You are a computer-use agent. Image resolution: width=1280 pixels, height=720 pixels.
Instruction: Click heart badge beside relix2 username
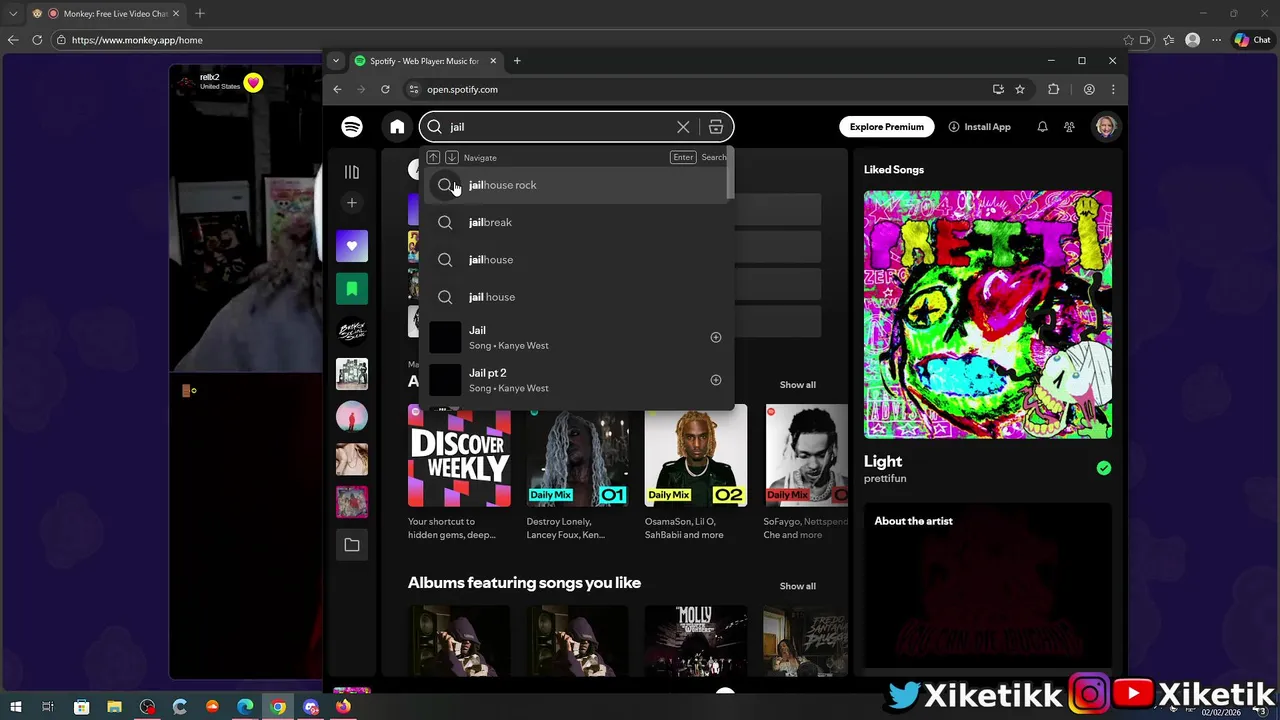[x=254, y=83]
